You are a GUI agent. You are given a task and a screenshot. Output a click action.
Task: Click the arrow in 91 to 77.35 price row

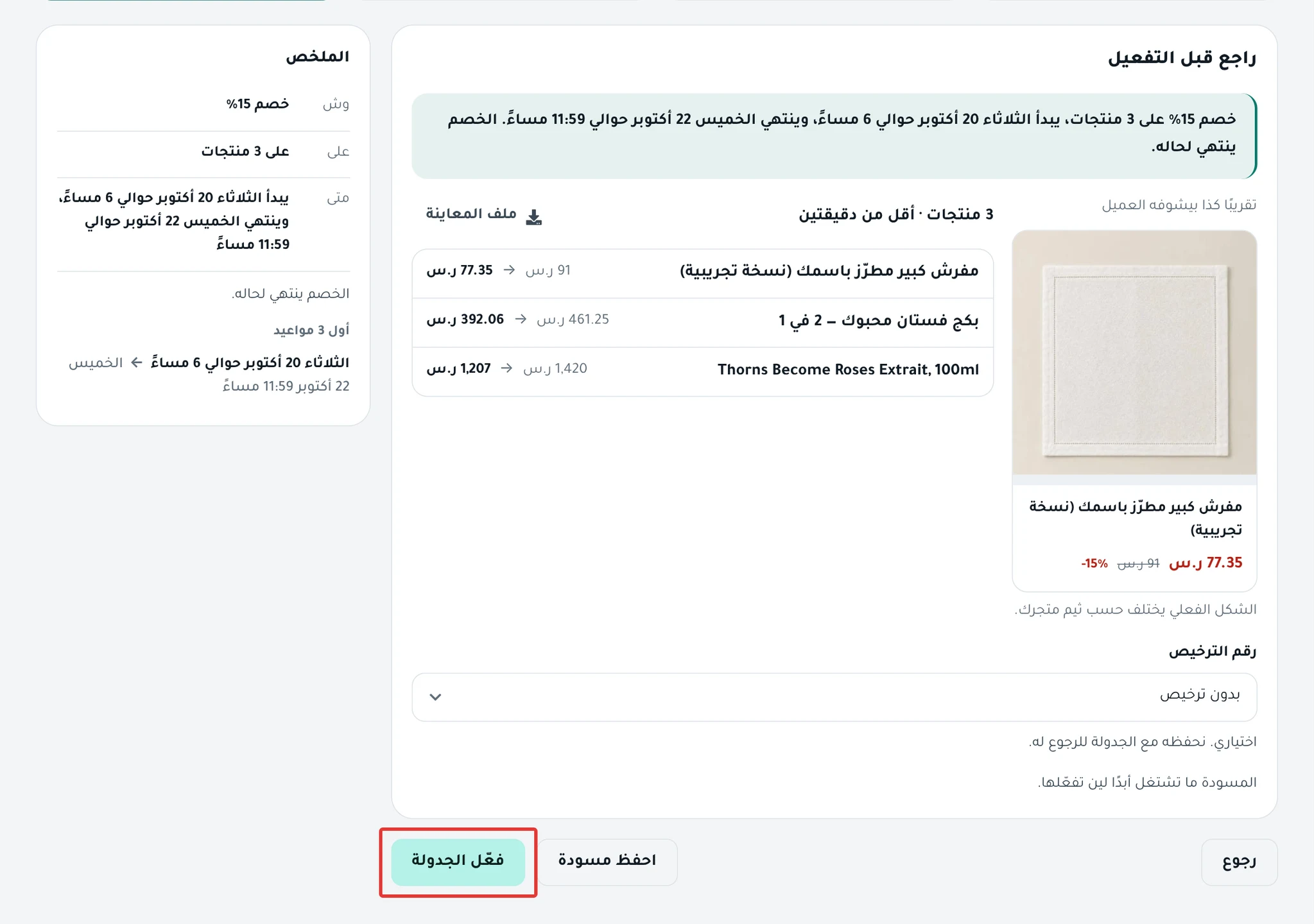pos(509,271)
